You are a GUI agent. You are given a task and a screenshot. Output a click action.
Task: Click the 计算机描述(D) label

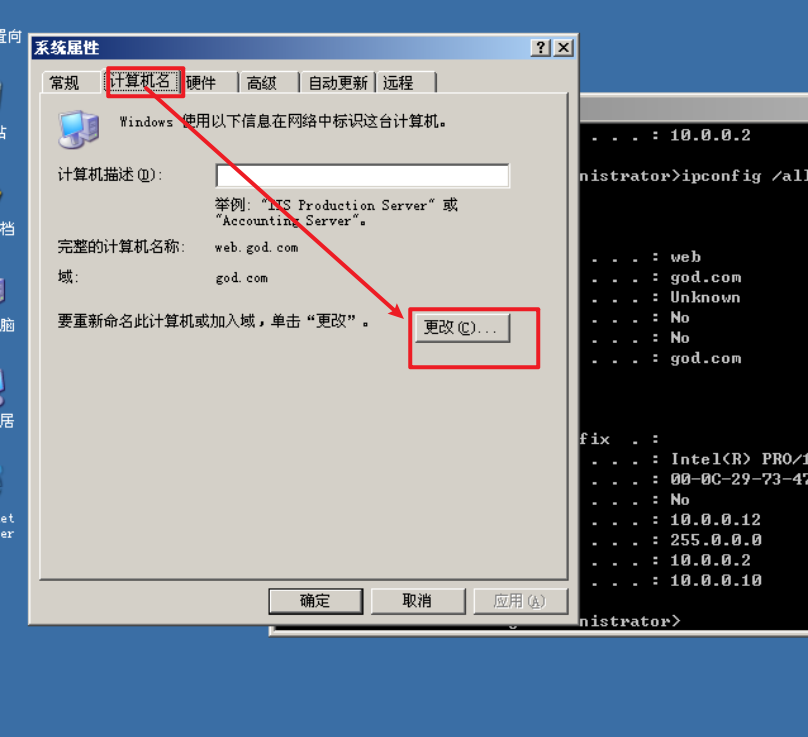[110, 175]
